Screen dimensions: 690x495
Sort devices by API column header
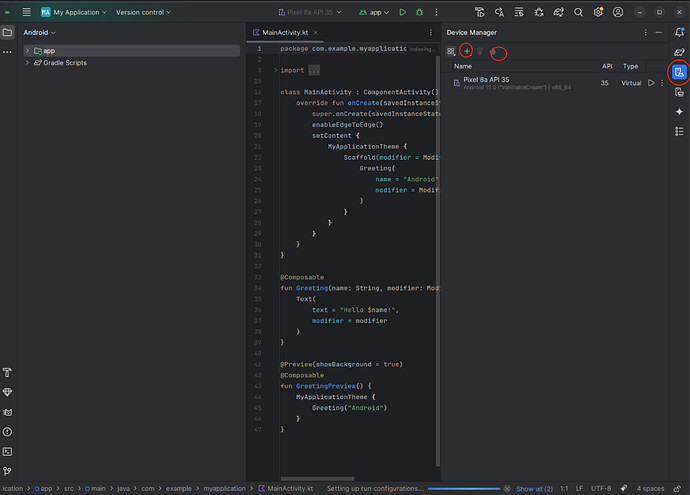[x=607, y=66]
